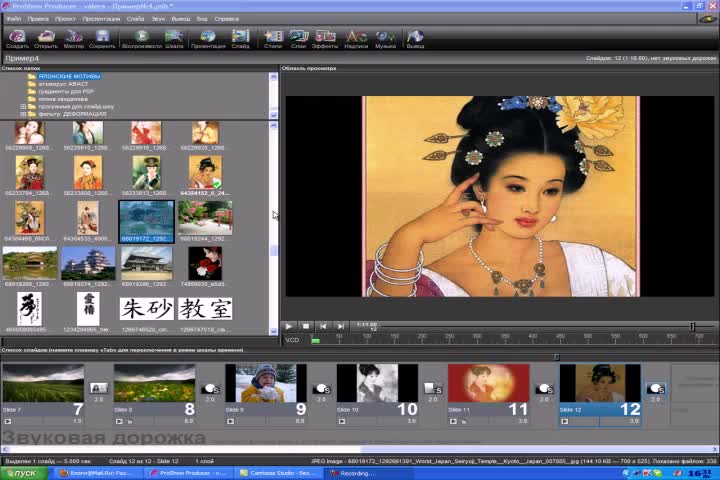Jump to the previous slide in preview
Image resolution: width=720 pixels, height=480 pixels.
point(323,326)
